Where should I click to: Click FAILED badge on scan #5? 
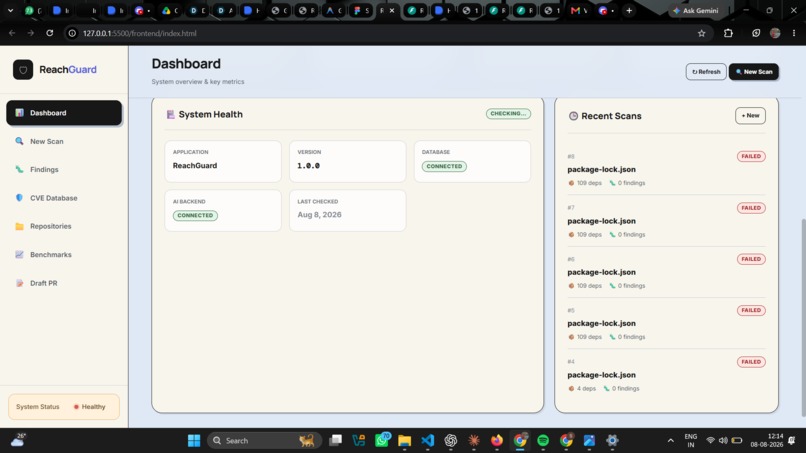751,310
